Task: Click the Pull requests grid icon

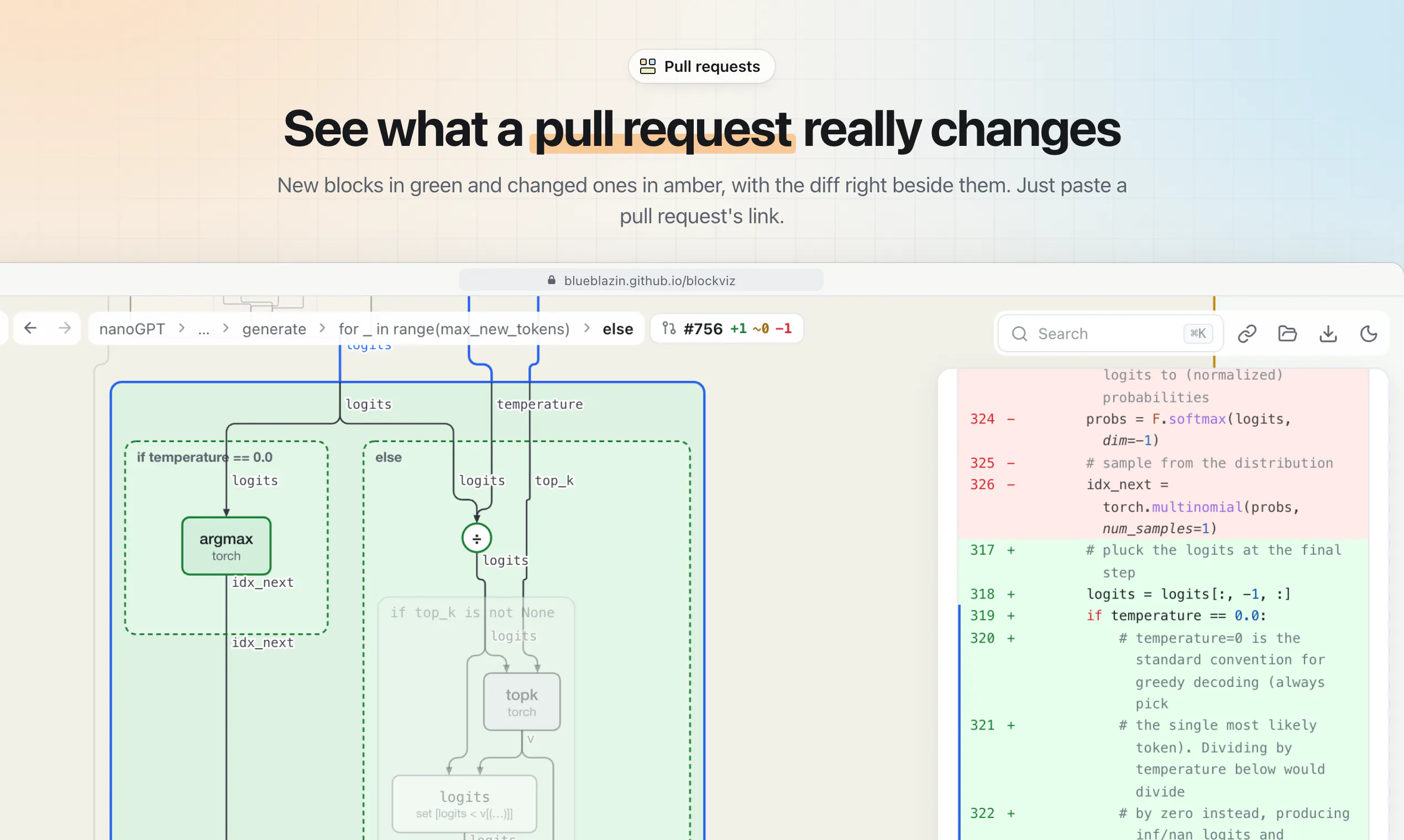Action: pyautogui.click(x=647, y=66)
